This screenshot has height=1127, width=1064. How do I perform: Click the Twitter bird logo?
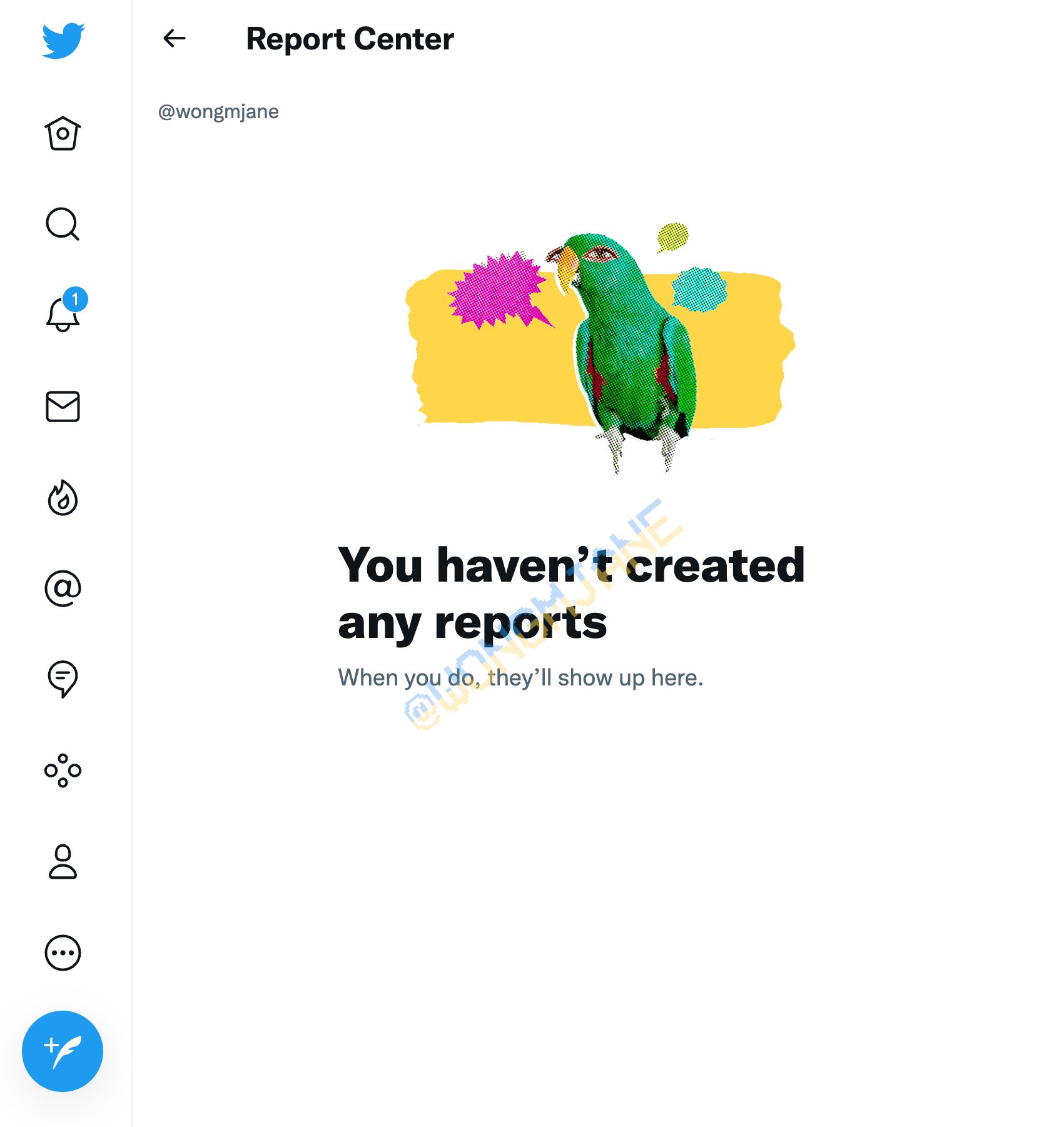click(x=63, y=41)
